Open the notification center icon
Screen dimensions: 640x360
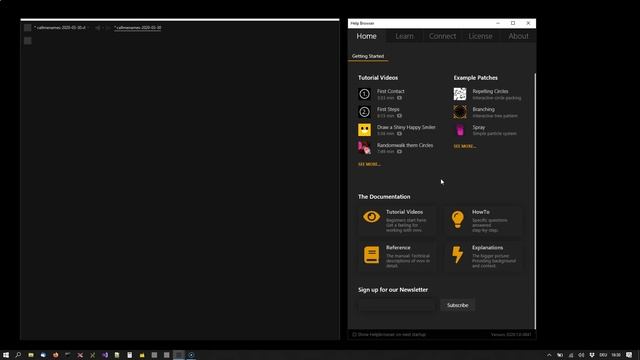(x=629, y=355)
